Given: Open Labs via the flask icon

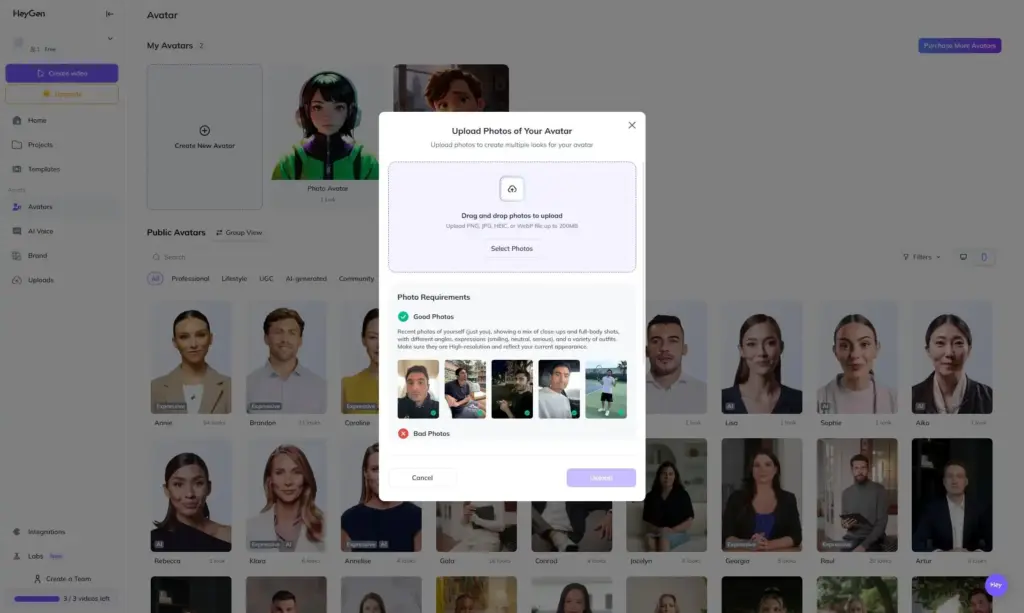Looking at the screenshot, I should (17, 556).
